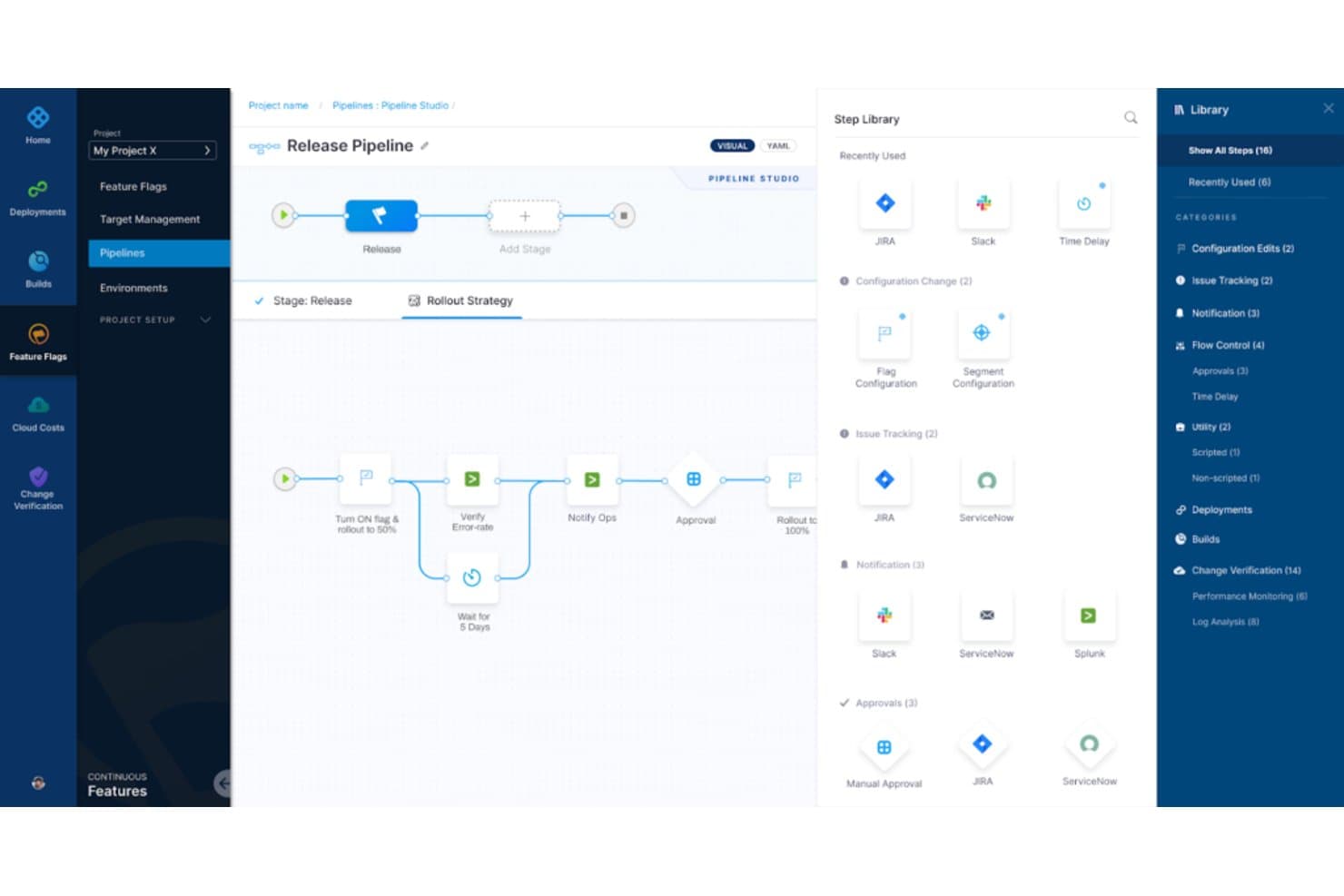Expand Flow Control (4) in the Library panel
1344x896 pixels.
(1227, 345)
